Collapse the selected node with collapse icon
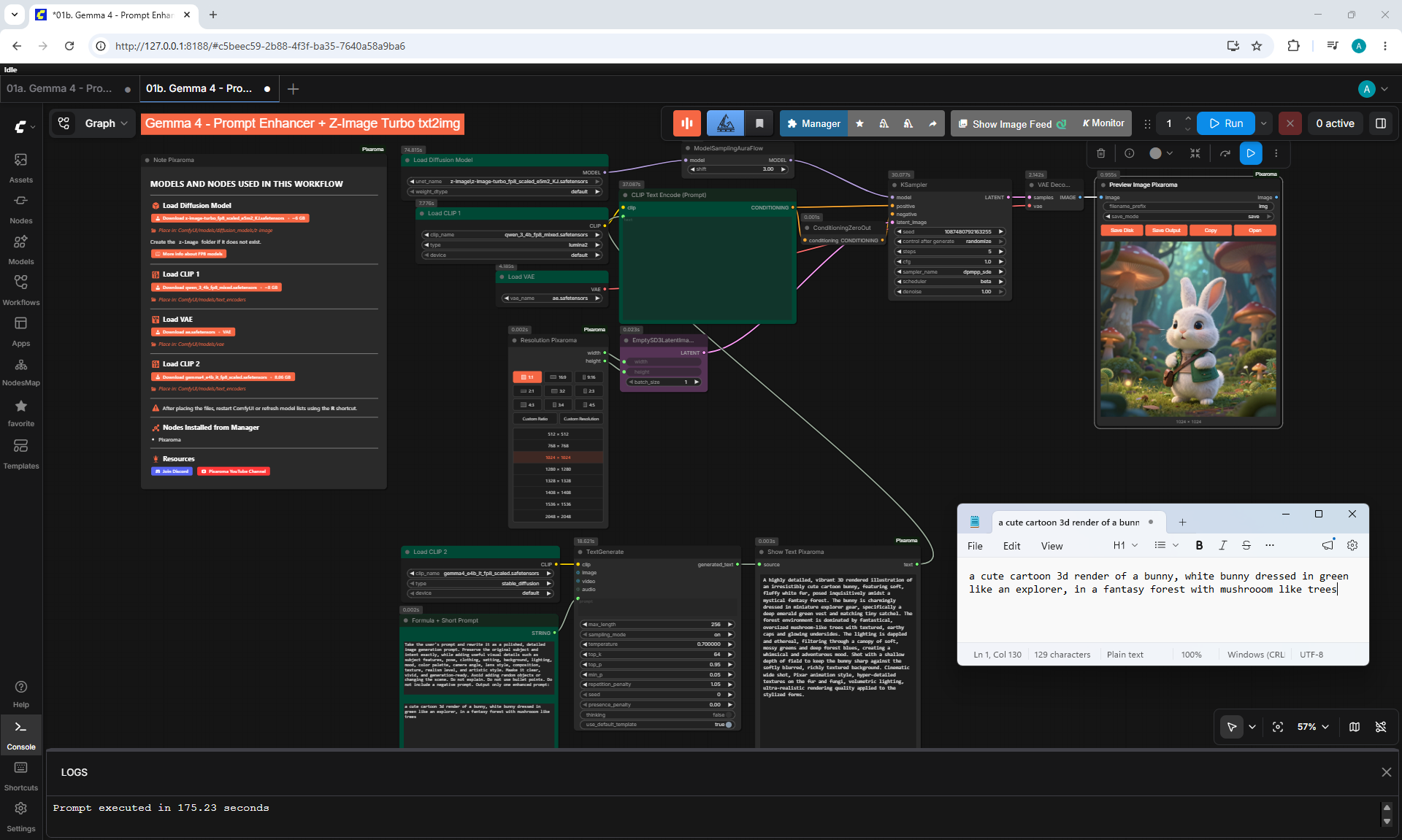 pos(1195,153)
